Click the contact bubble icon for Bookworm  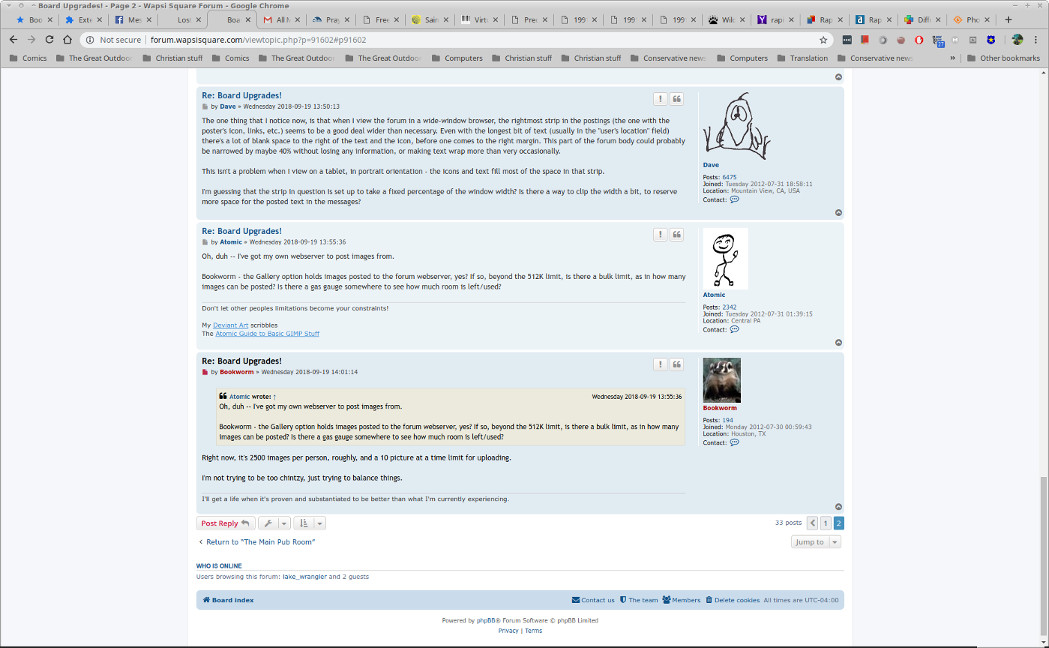[x=734, y=442]
